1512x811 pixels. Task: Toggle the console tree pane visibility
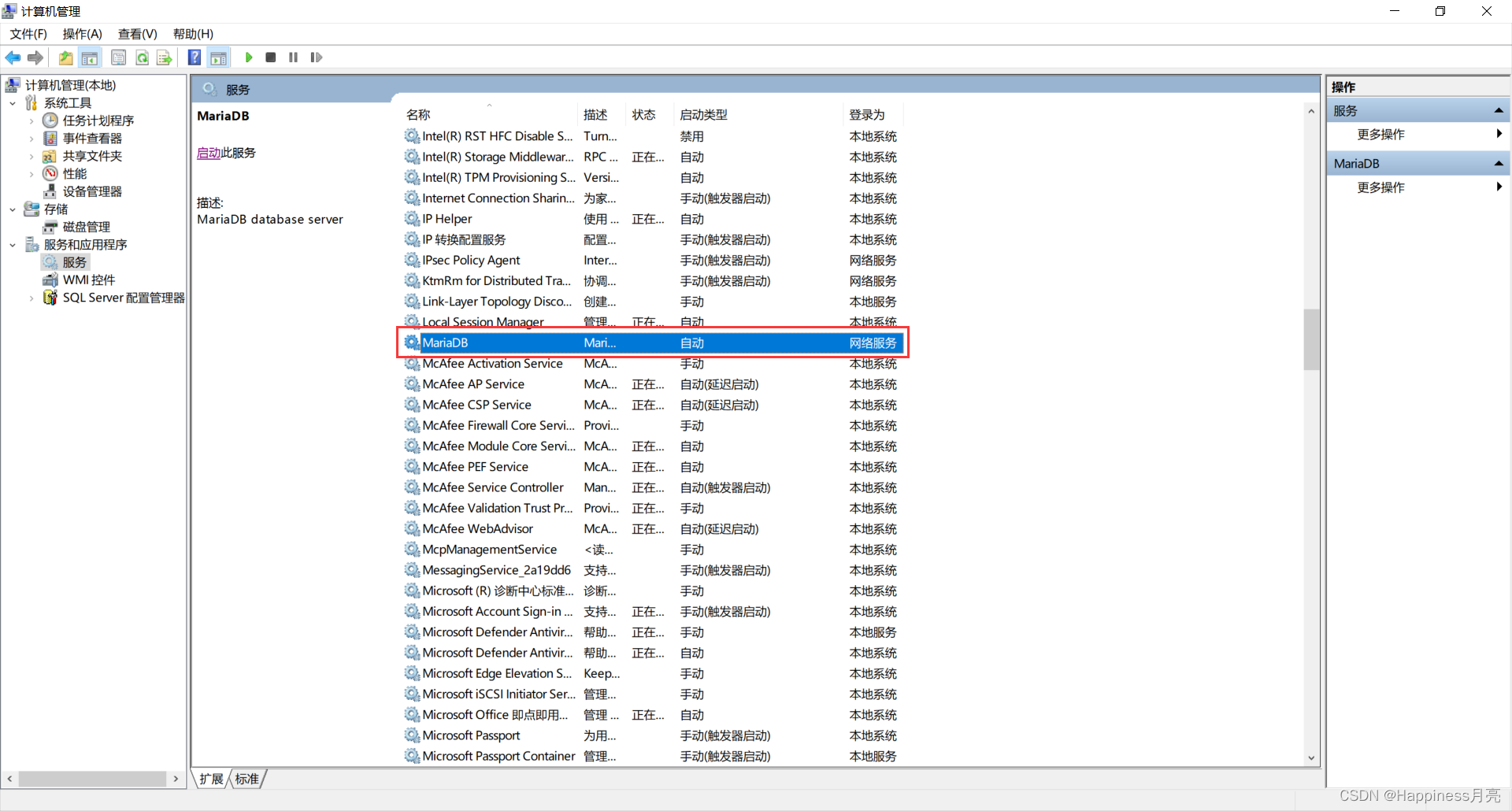click(90, 57)
